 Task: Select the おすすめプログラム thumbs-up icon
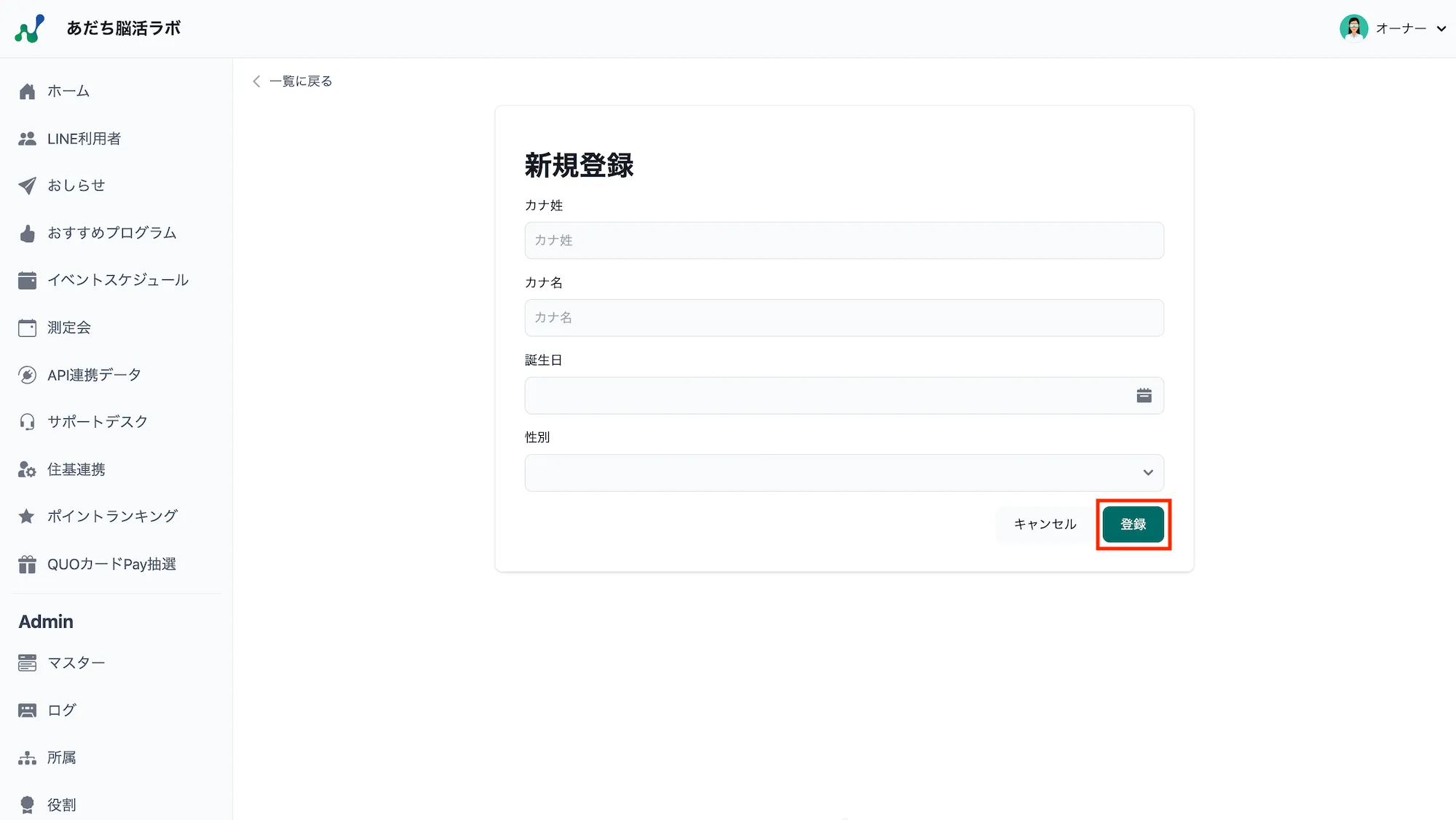pos(27,233)
